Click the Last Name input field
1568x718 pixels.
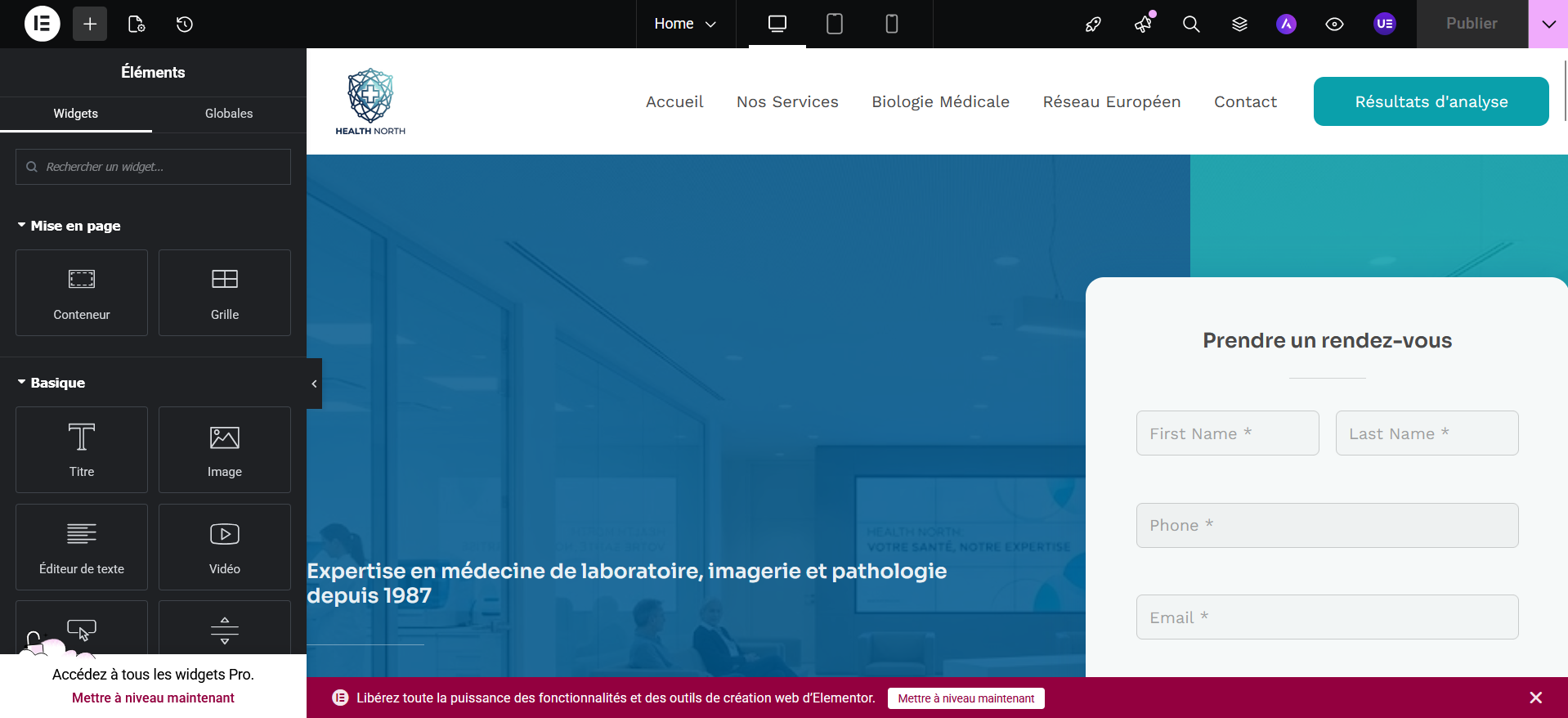(x=1427, y=433)
